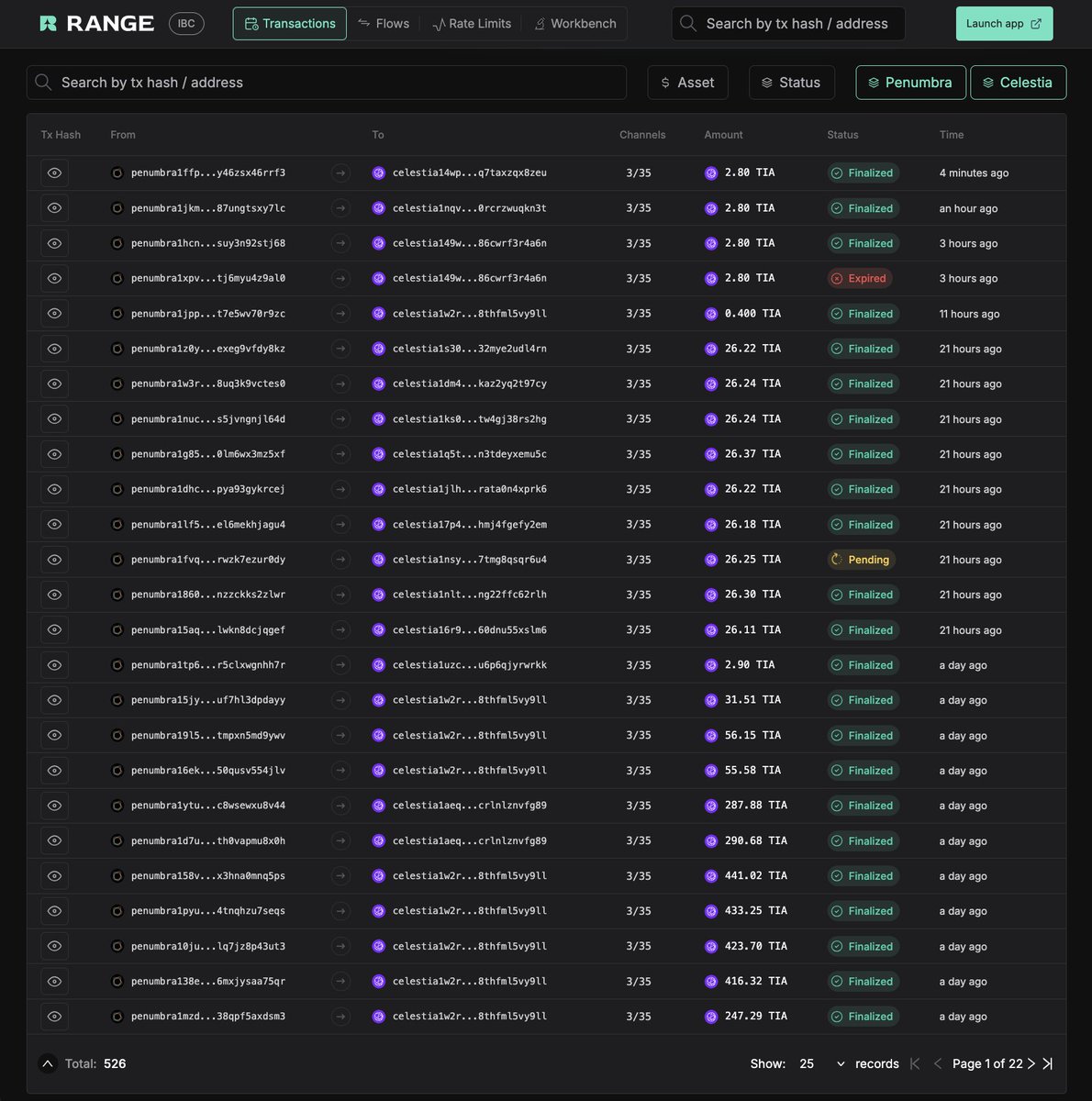This screenshot has height=1101, width=1092.
Task: Open the Asset filter dropdown
Action: coord(687,83)
